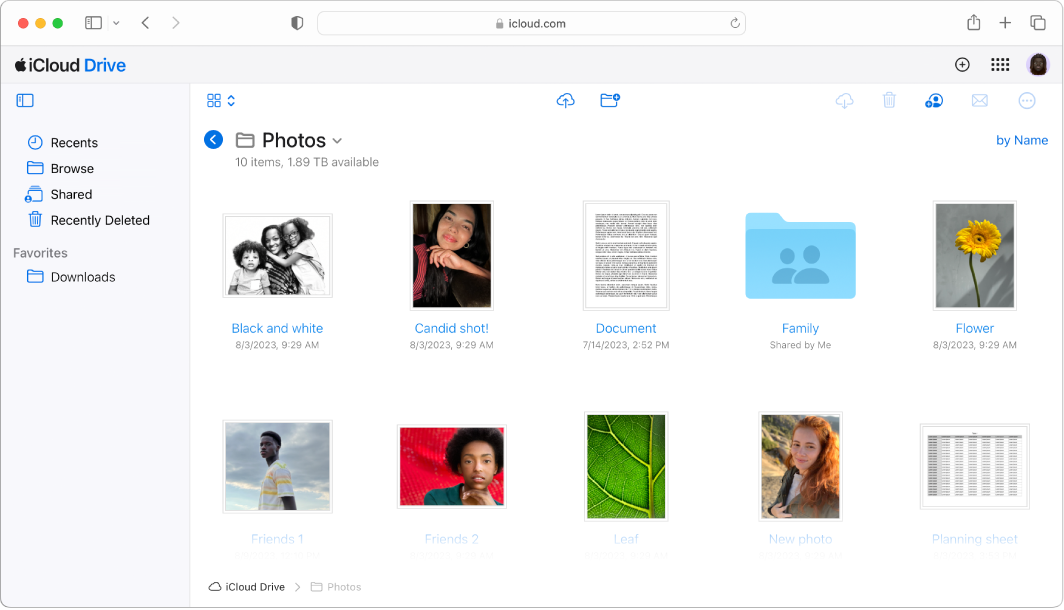Go forward in Safari history

click(x=176, y=23)
